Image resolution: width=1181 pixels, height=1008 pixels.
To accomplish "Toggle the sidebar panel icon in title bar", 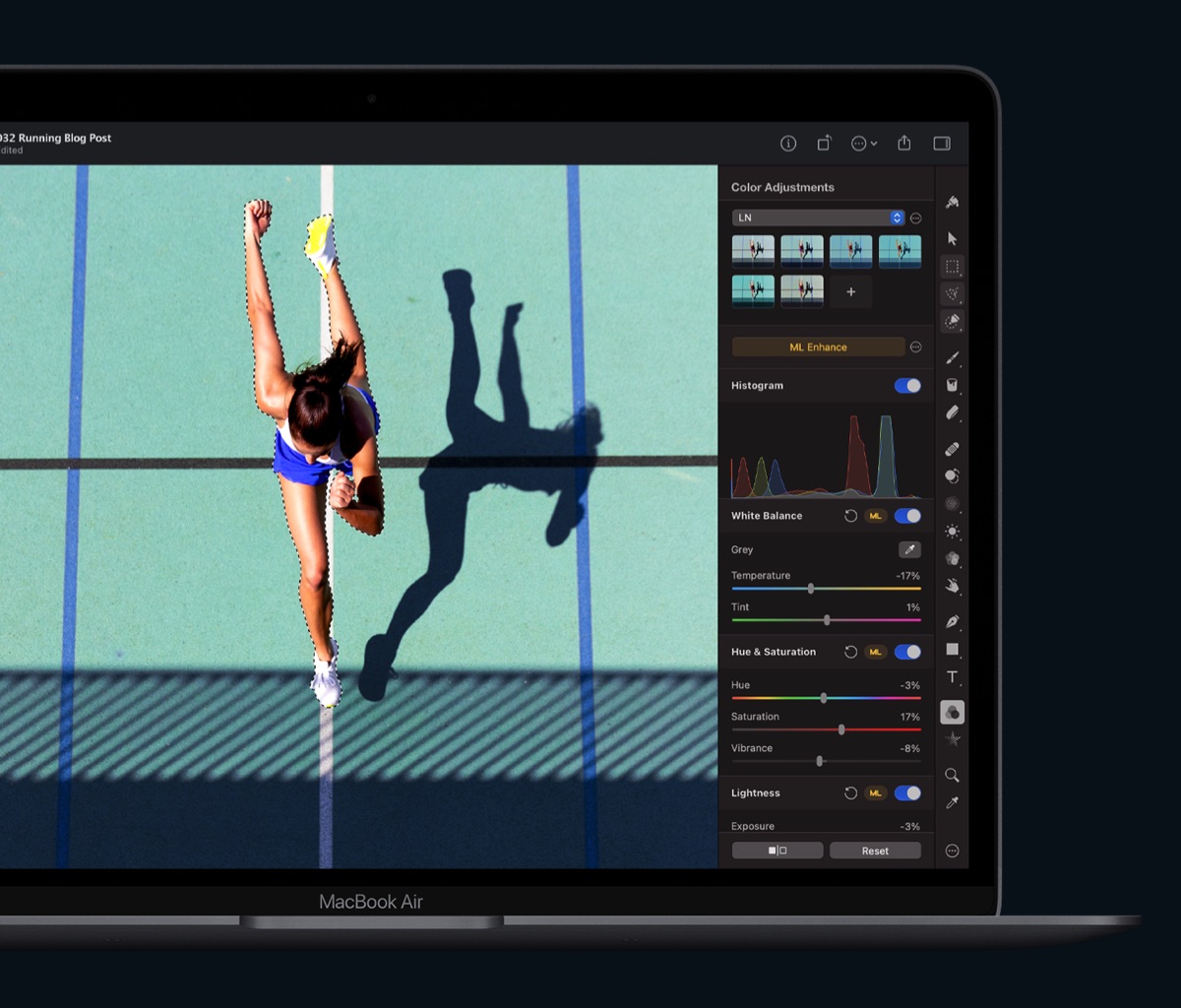I will click(x=942, y=143).
